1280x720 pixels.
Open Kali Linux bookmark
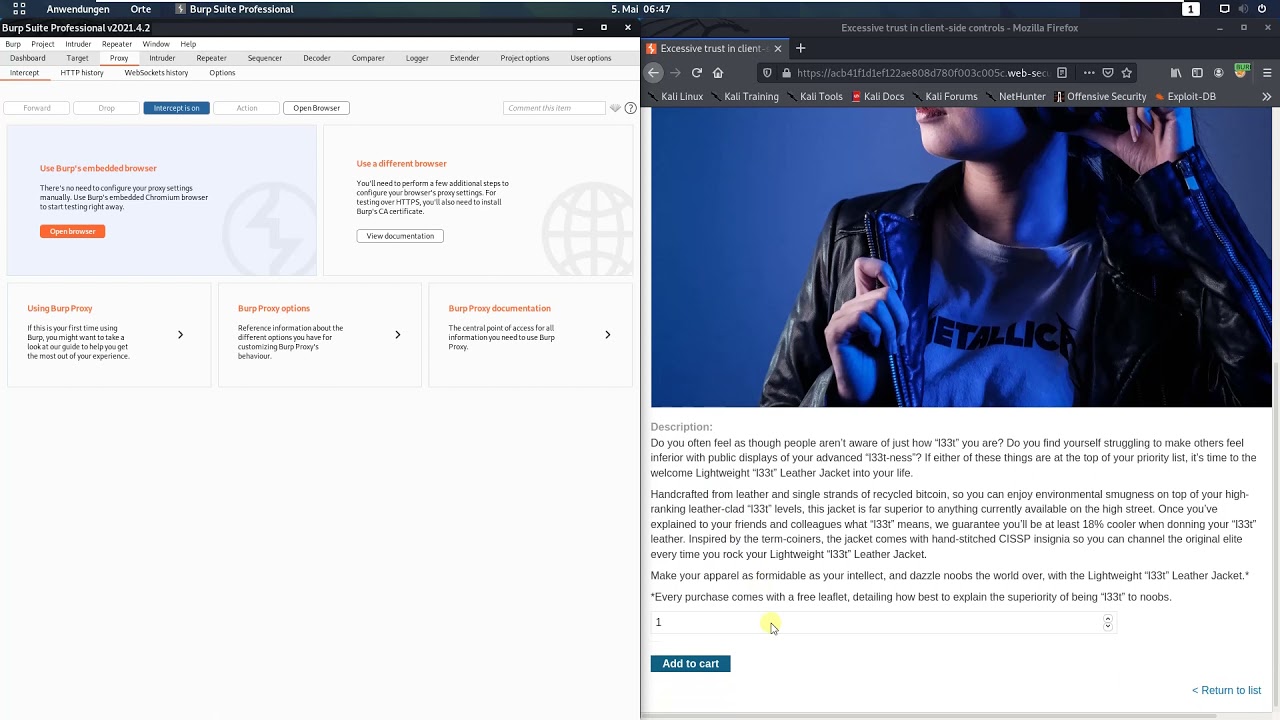676,97
